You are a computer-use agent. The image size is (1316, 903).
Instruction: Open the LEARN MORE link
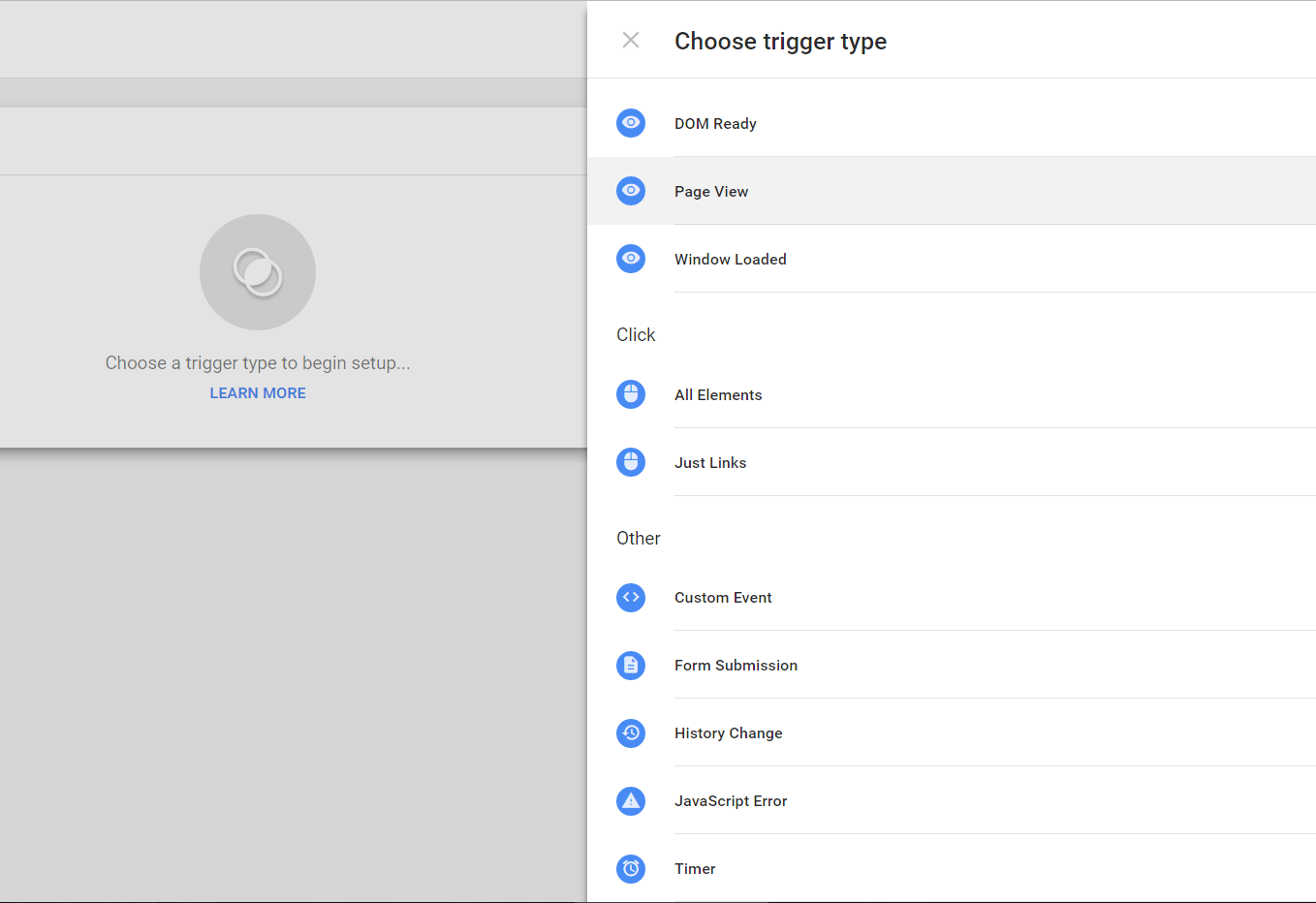point(258,392)
